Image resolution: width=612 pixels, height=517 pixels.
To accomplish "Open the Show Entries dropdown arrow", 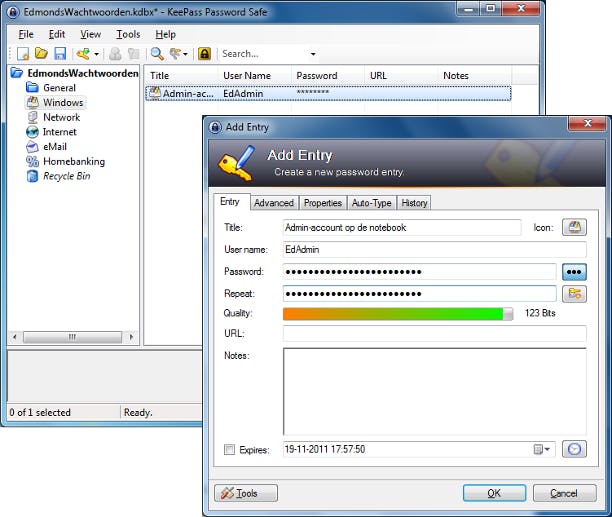I will coord(185,54).
